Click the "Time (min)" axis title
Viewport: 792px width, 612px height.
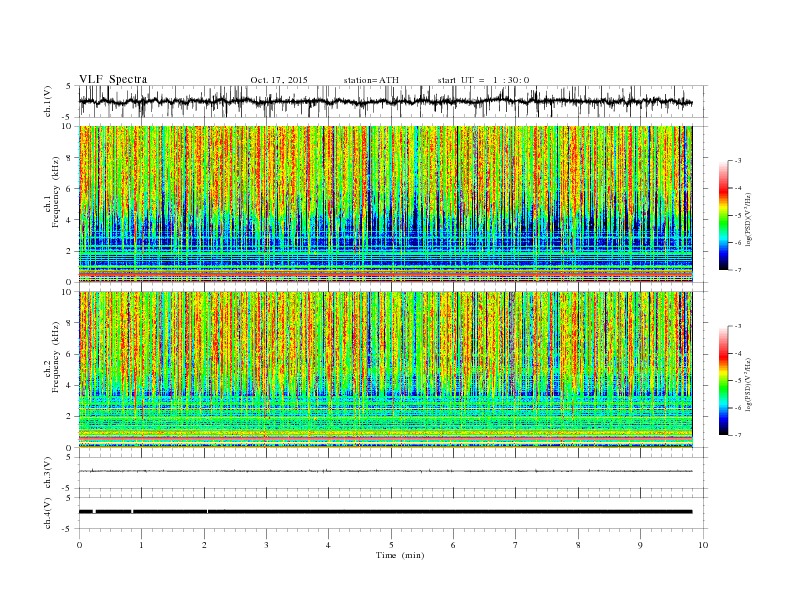400,555
